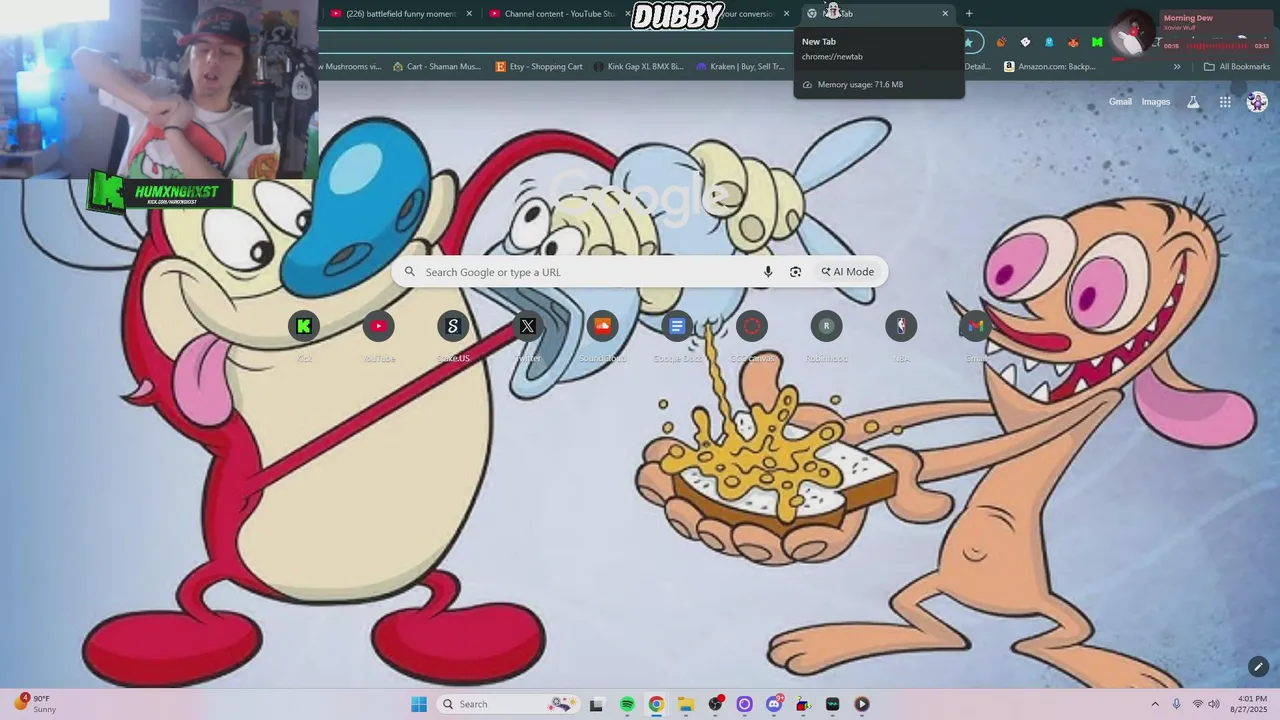Open the All Bookmarks folder
The width and height of the screenshot is (1280, 720).
pos(1237,67)
